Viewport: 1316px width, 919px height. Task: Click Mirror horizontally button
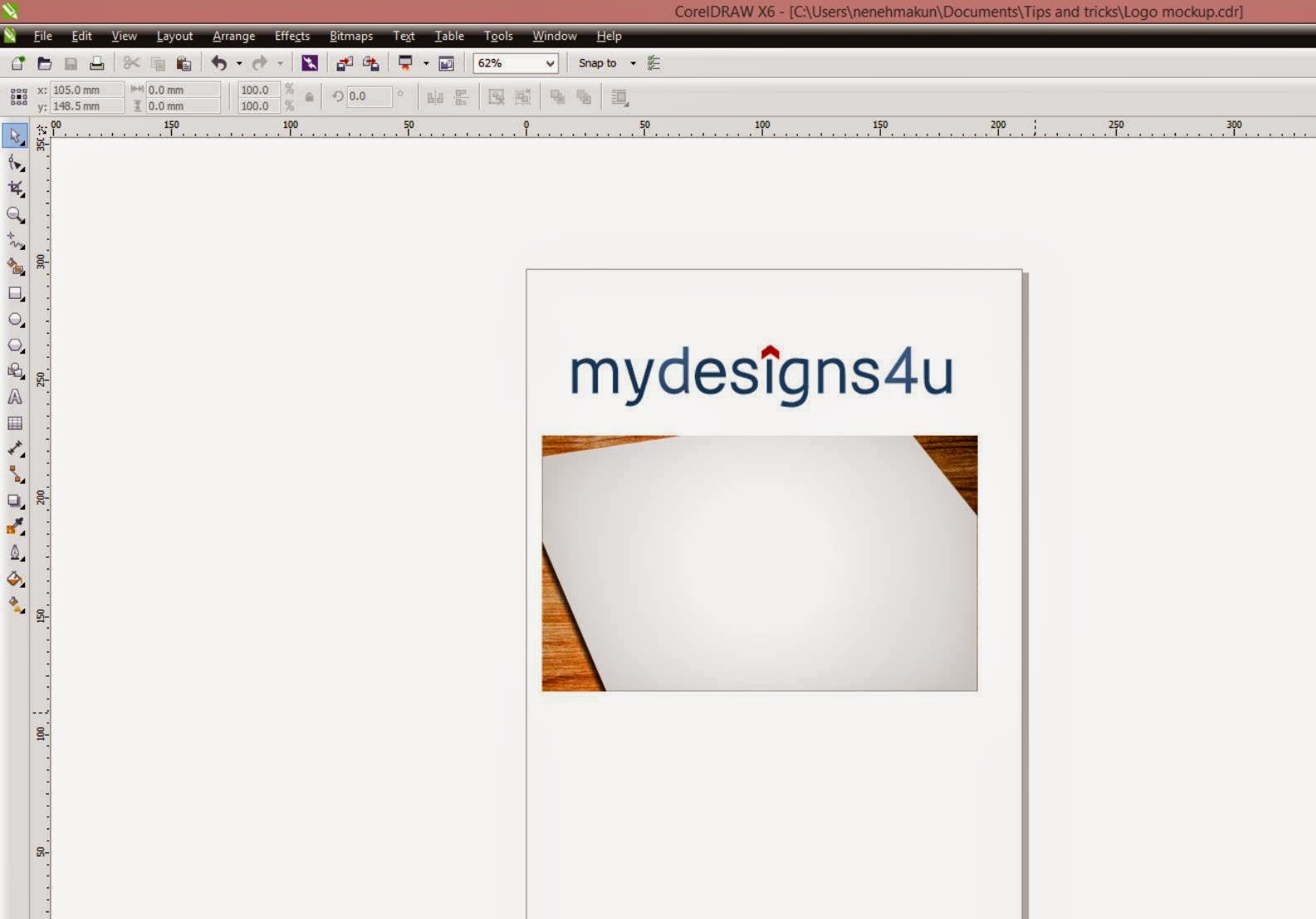[x=435, y=97]
